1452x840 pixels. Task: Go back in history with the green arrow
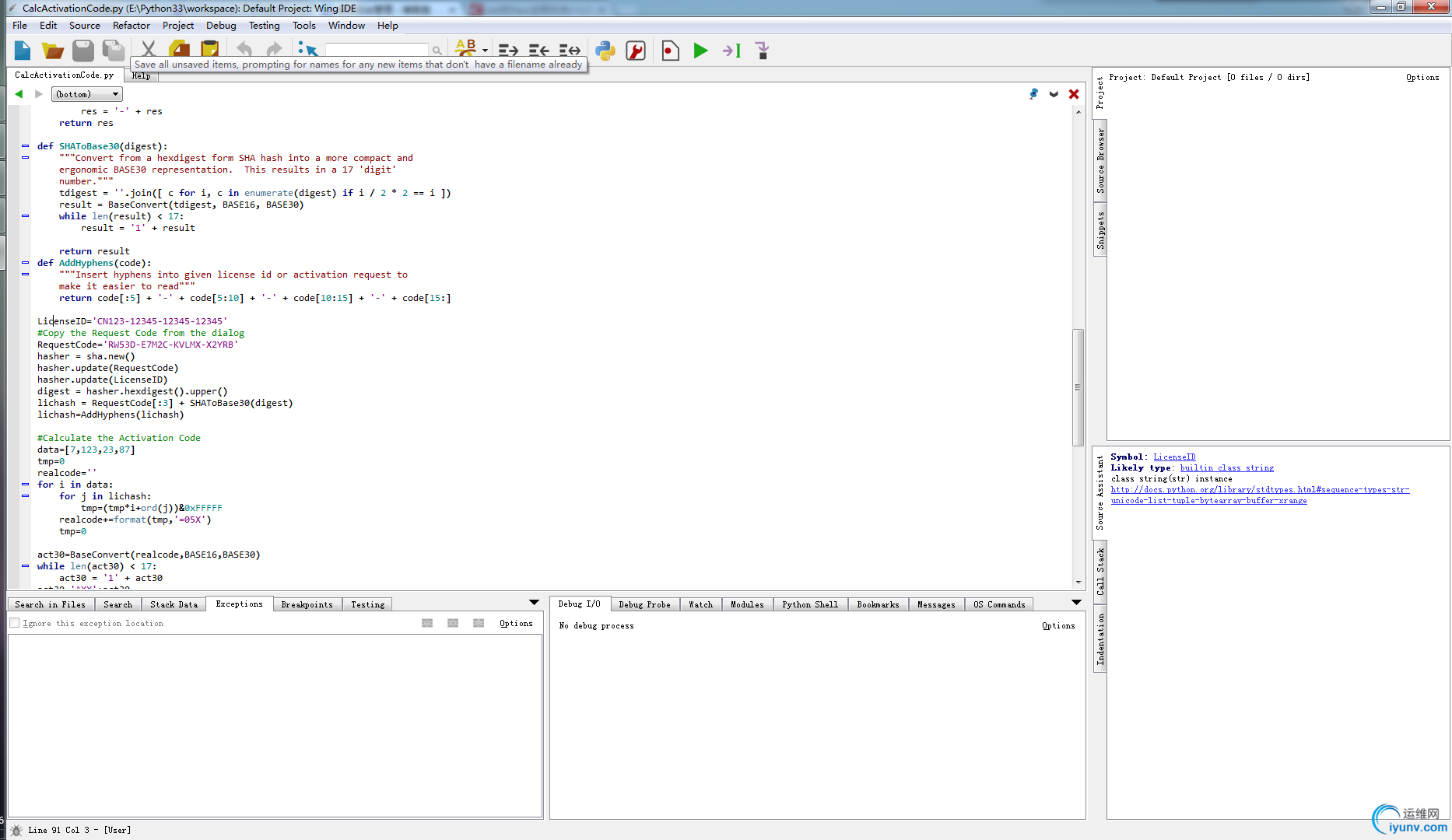pos(19,94)
